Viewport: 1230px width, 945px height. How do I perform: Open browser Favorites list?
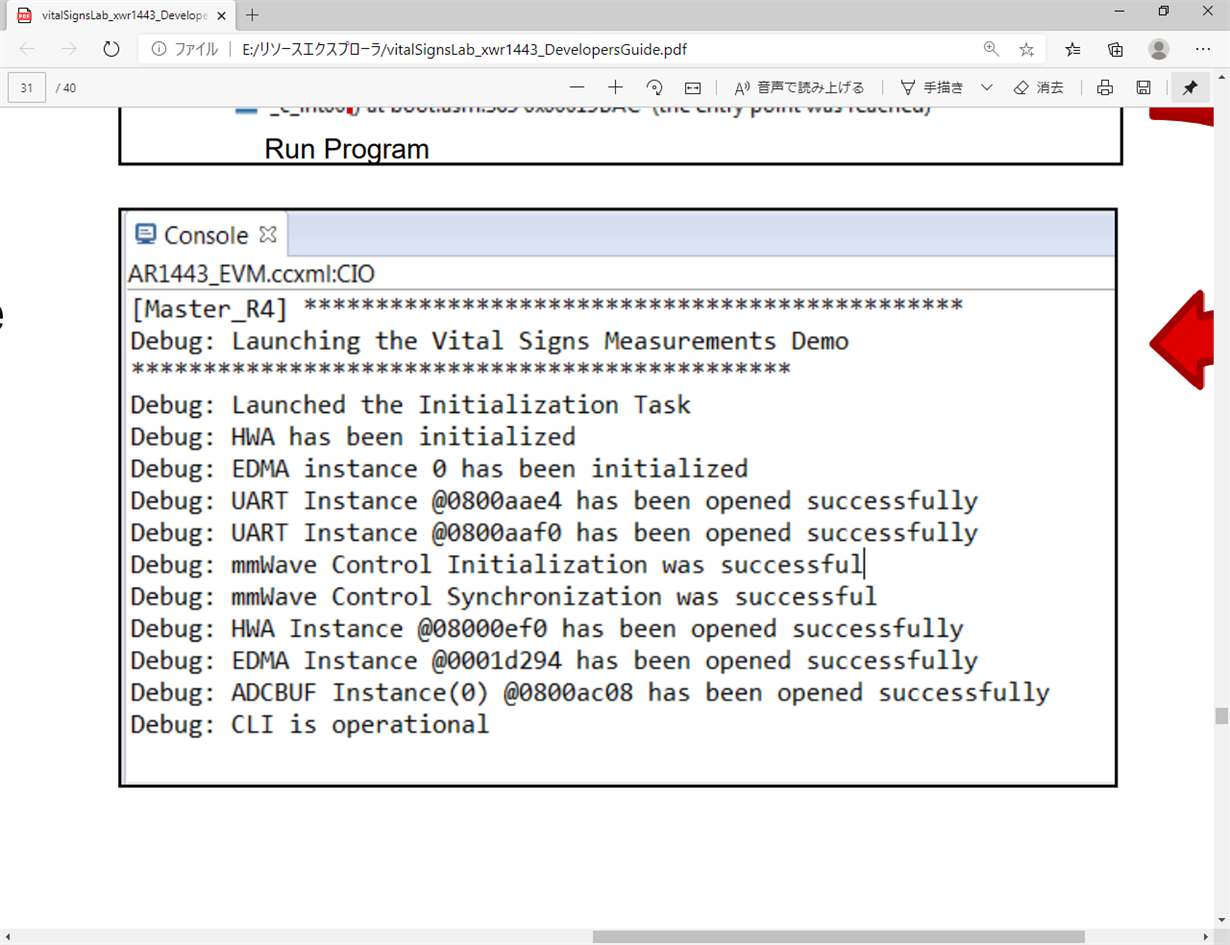click(1071, 48)
